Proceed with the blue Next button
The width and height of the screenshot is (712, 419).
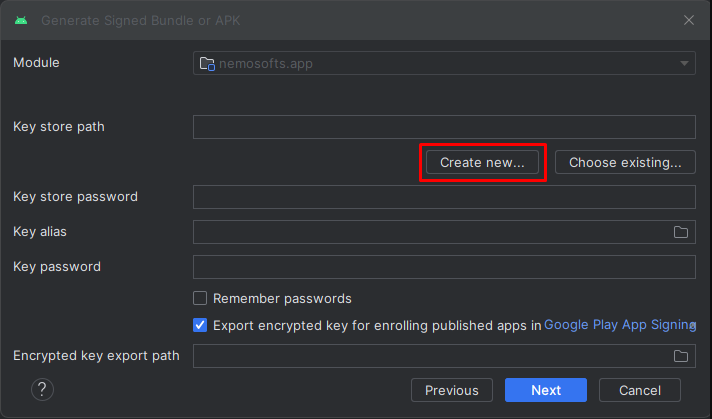pyautogui.click(x=546, y=390)
